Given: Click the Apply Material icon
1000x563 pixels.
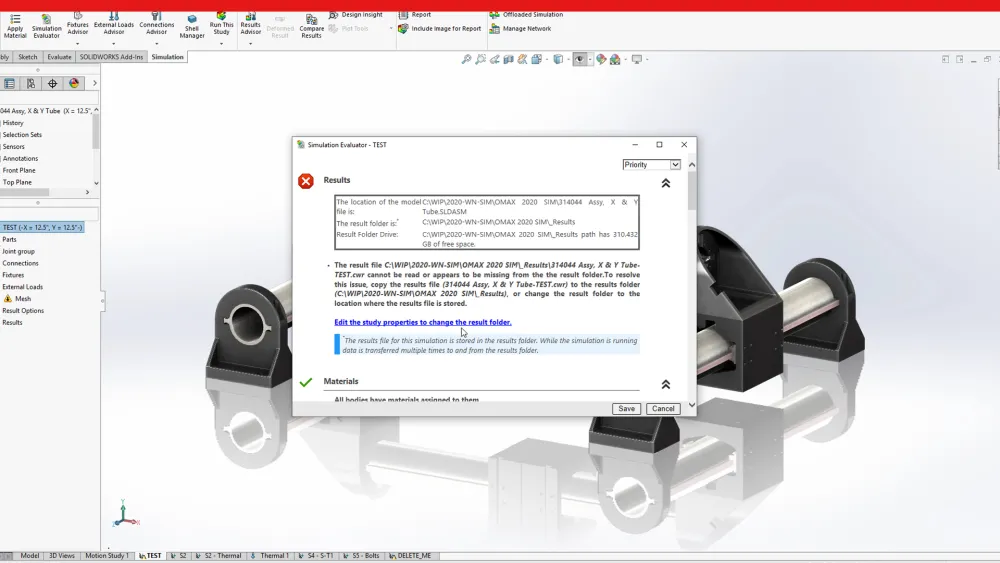Looking at the screenshot, I should 15,26.
